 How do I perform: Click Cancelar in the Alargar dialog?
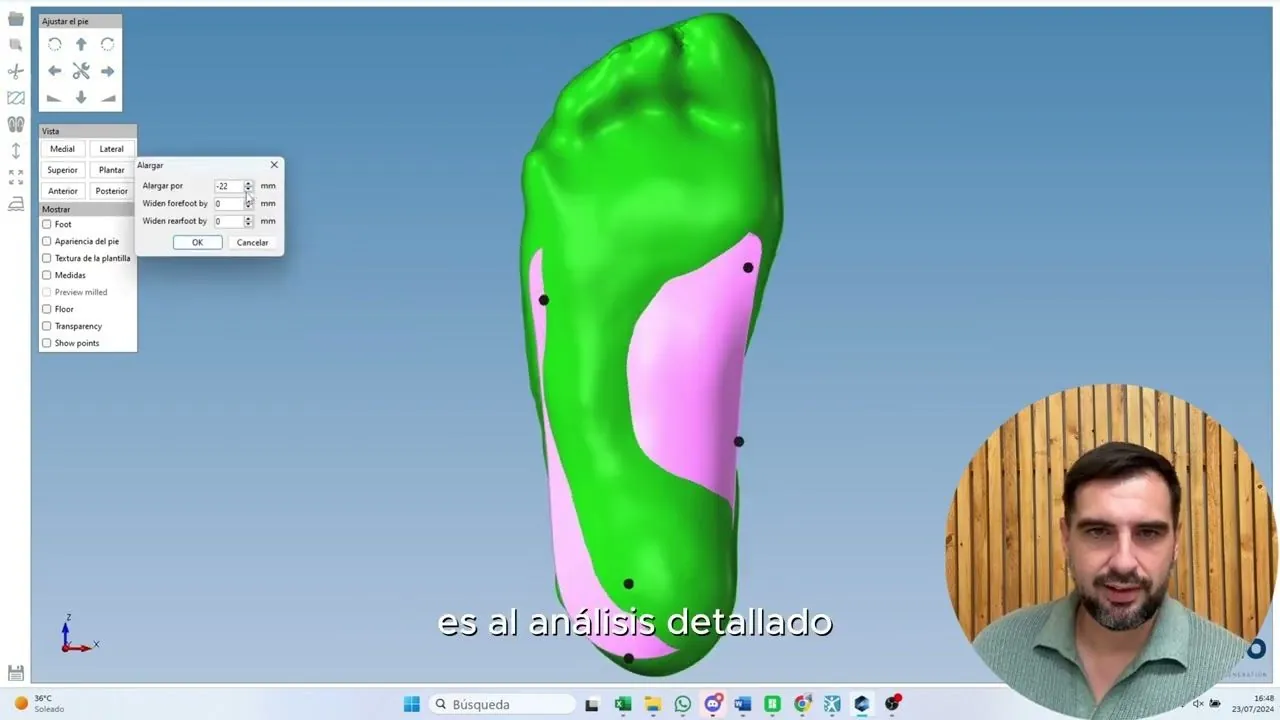[x=252, y=242]
